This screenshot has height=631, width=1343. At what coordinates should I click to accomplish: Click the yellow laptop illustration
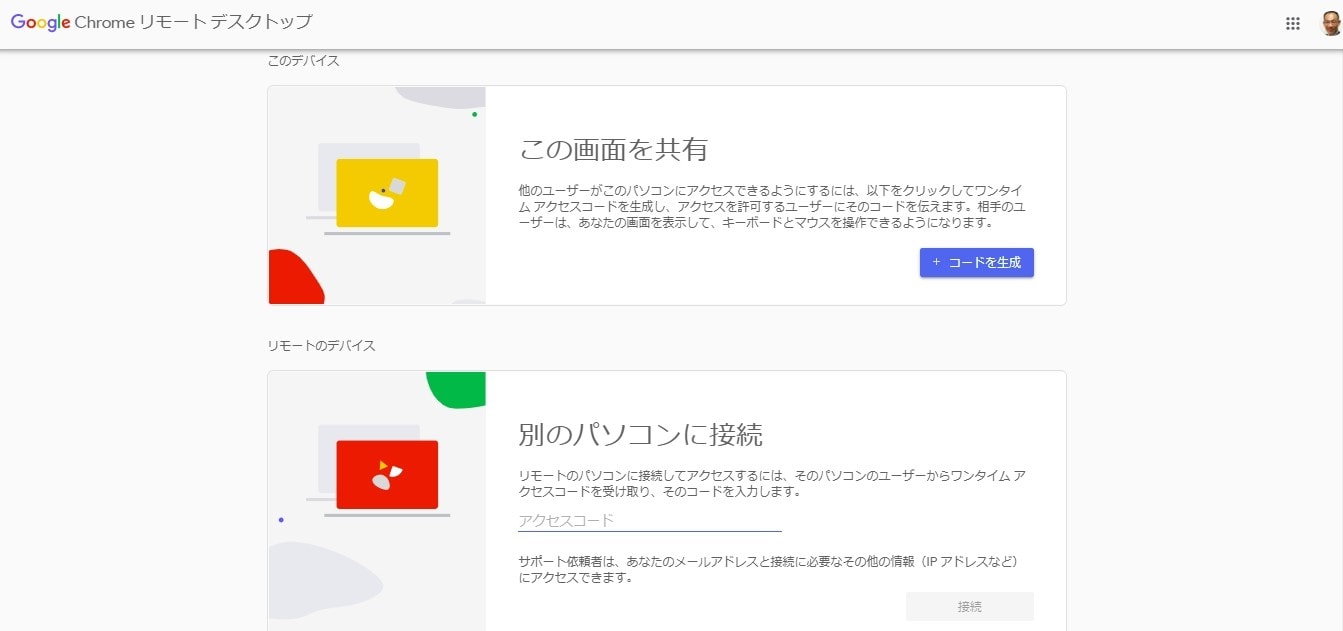pyautogui.click(x=378, y=189)
